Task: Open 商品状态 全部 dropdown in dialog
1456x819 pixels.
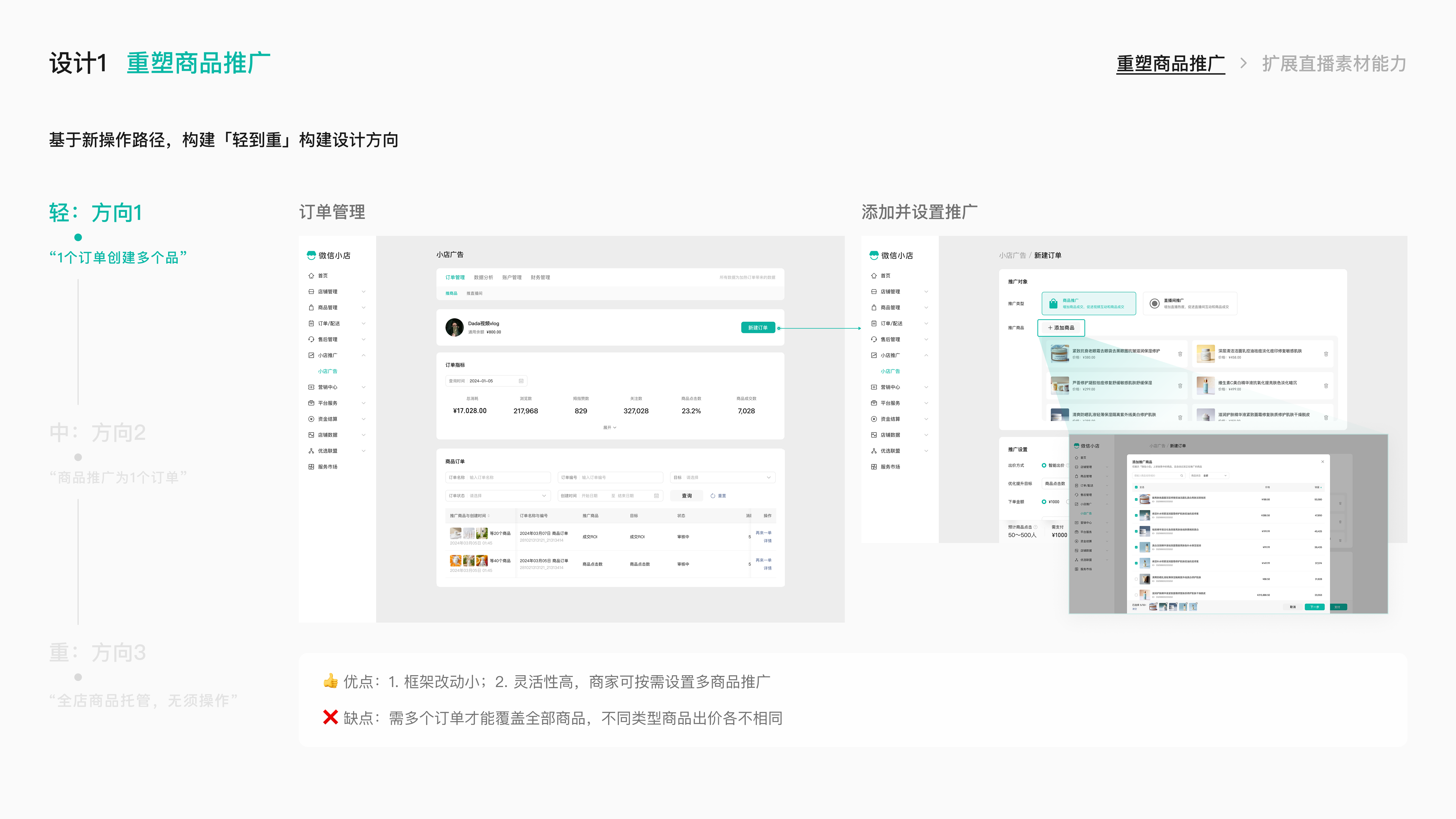Action: [x=1209, y=476]
